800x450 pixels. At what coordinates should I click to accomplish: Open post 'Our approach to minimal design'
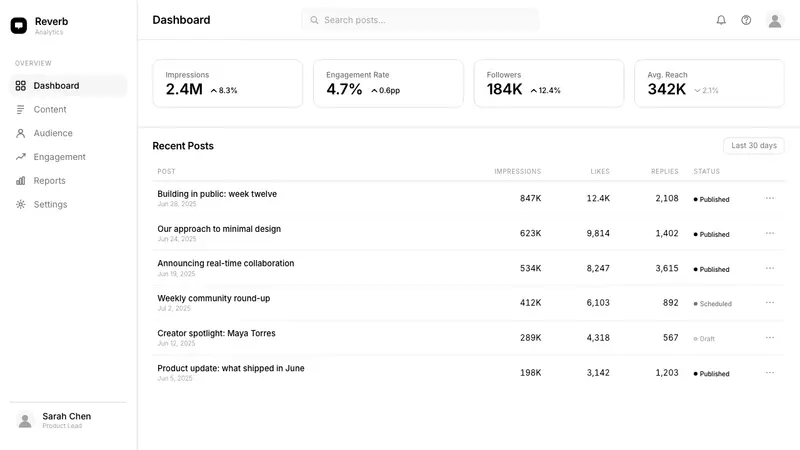pyautogui.click(x=219, y=229)
